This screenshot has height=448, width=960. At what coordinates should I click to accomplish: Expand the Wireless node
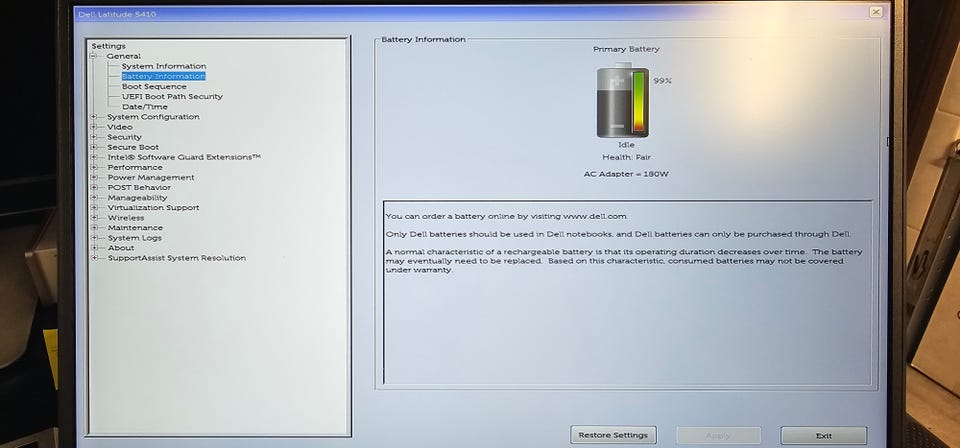click(x=94, y=218)
